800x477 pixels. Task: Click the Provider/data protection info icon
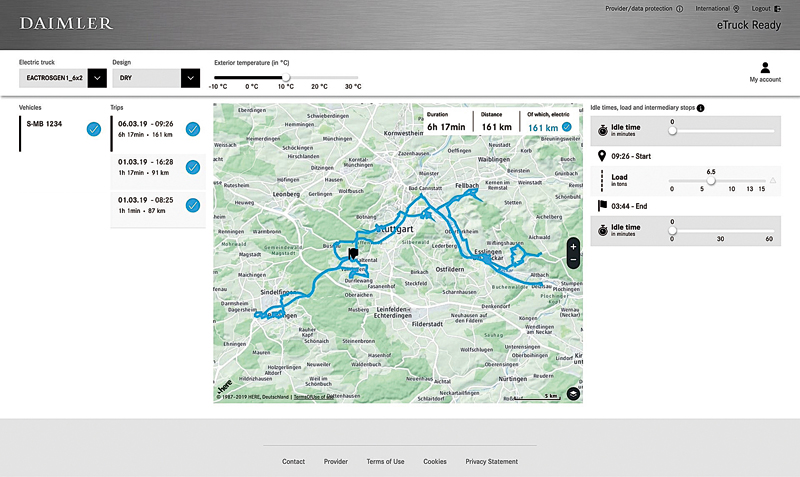(x=679, y=8)
